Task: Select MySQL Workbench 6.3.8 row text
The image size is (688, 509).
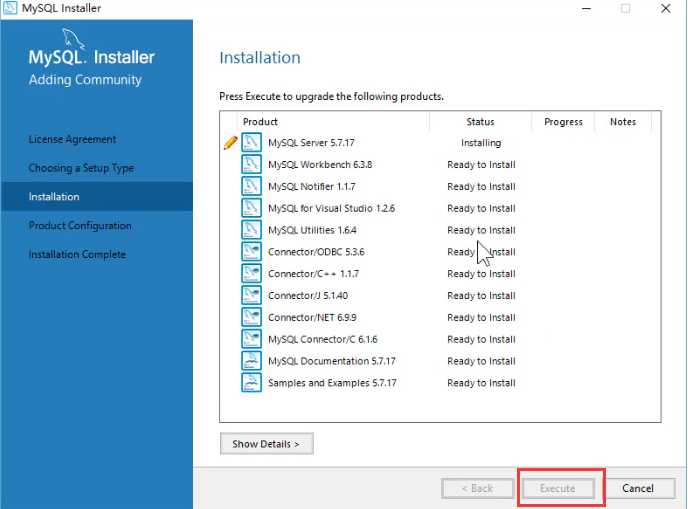Action: (x=320, y=165)
